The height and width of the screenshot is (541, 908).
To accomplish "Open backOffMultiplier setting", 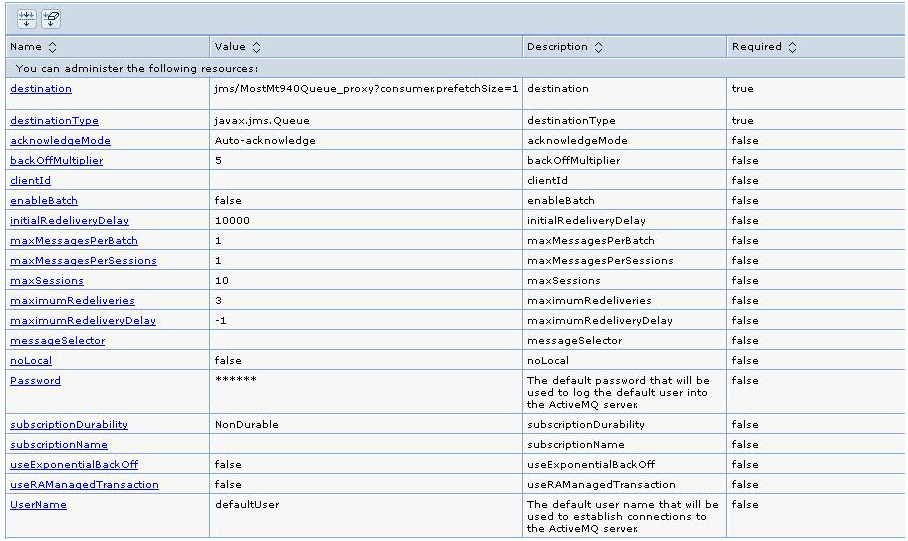I will coord(56,161).
